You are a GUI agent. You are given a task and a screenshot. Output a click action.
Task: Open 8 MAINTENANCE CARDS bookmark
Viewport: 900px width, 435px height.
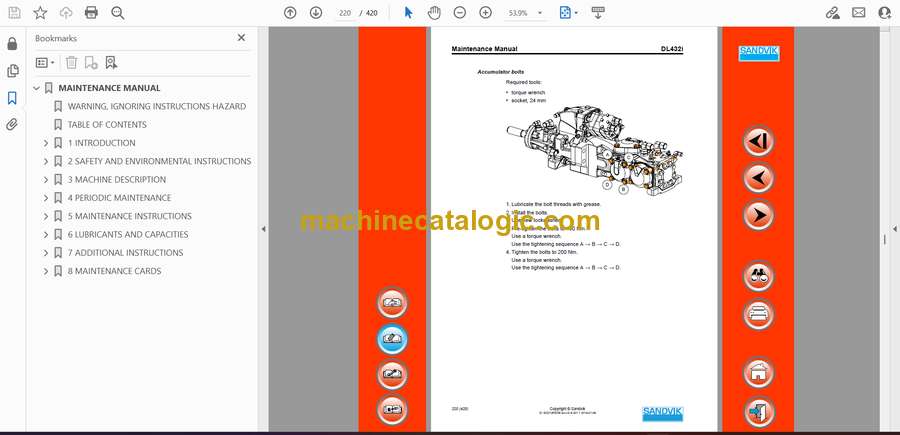[x=114, y=271]
